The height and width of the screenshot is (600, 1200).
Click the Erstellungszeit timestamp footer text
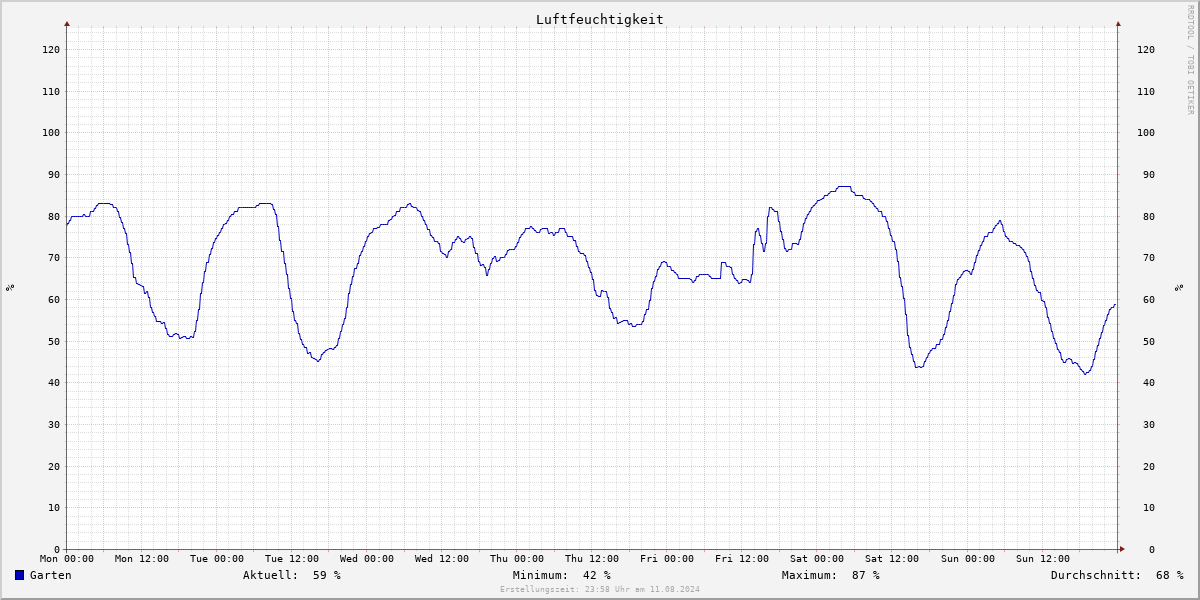(600, 589)
